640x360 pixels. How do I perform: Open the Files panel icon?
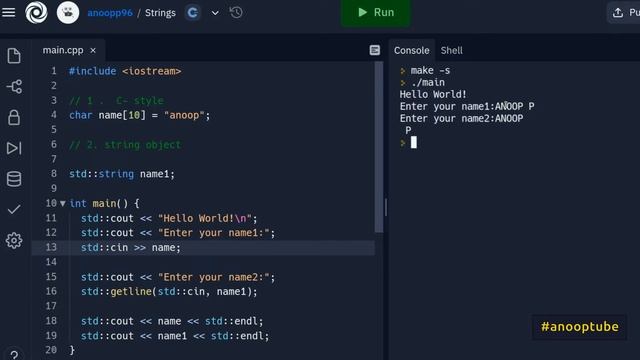tap(14, 56)
